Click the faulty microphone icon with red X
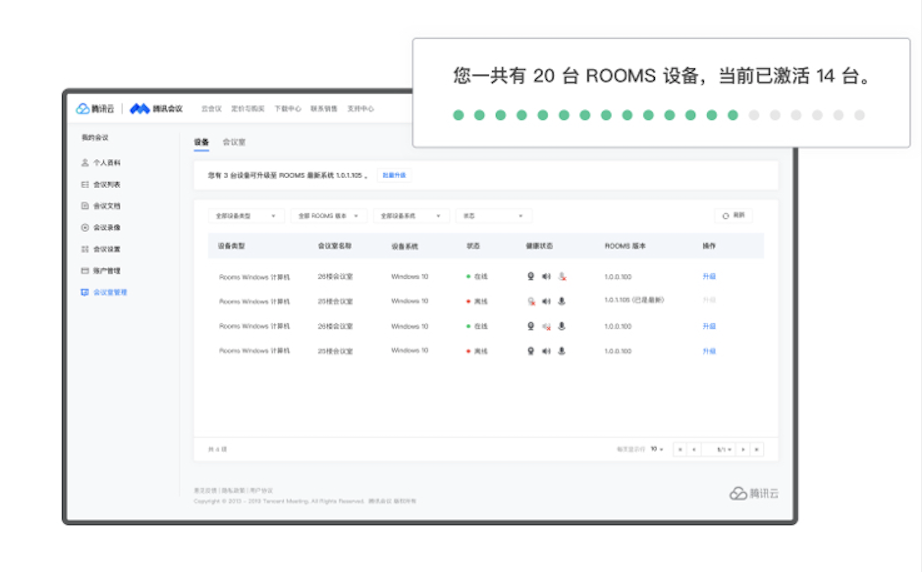 562,276
